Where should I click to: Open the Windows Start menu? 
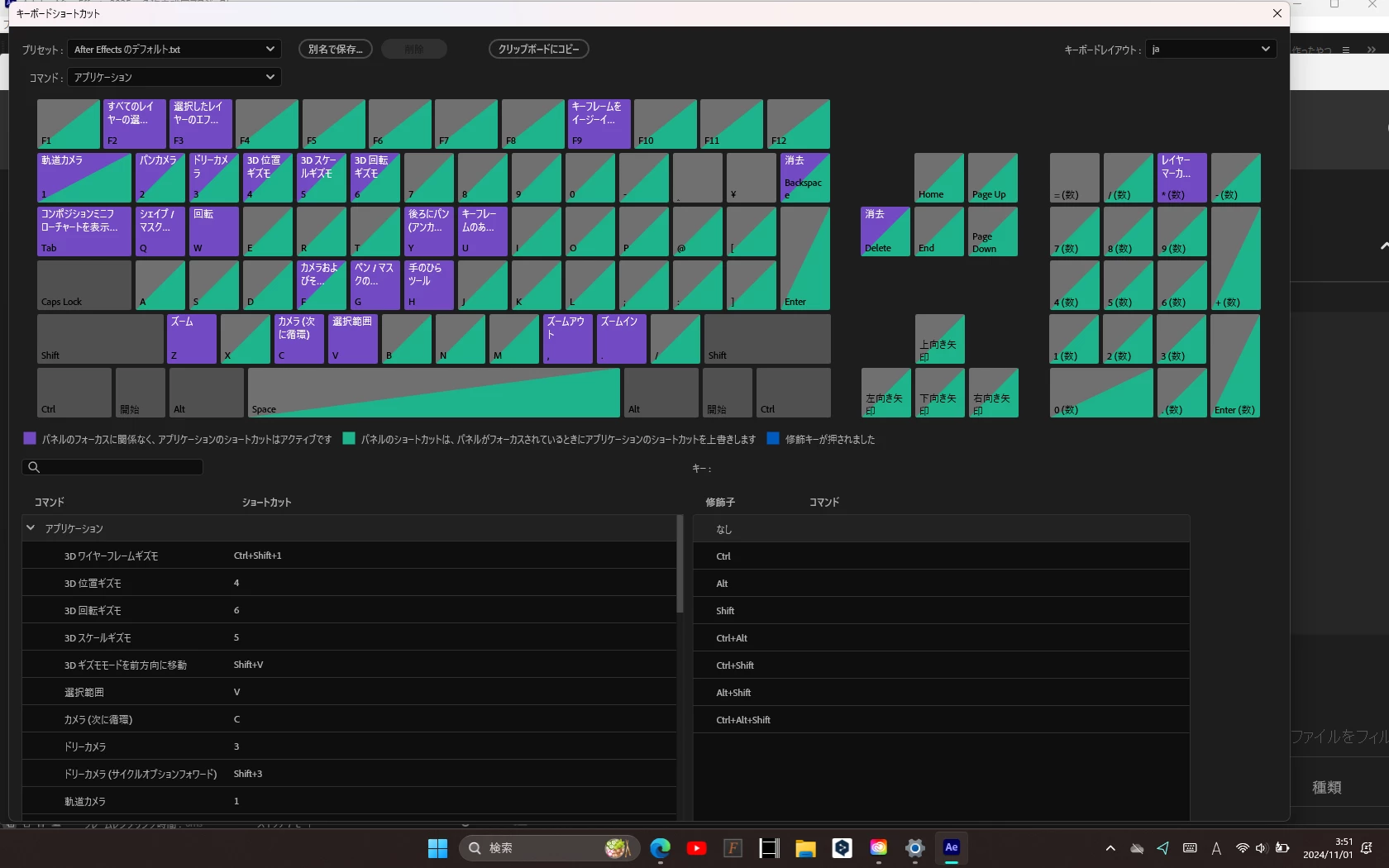(437, 848)
